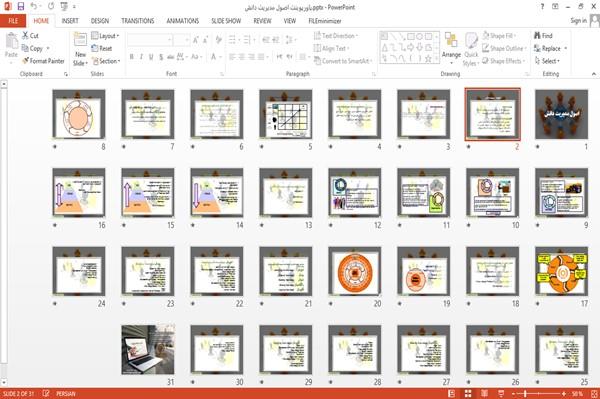Click the Copy button
The image size is (600, 399).
[33, 48]
